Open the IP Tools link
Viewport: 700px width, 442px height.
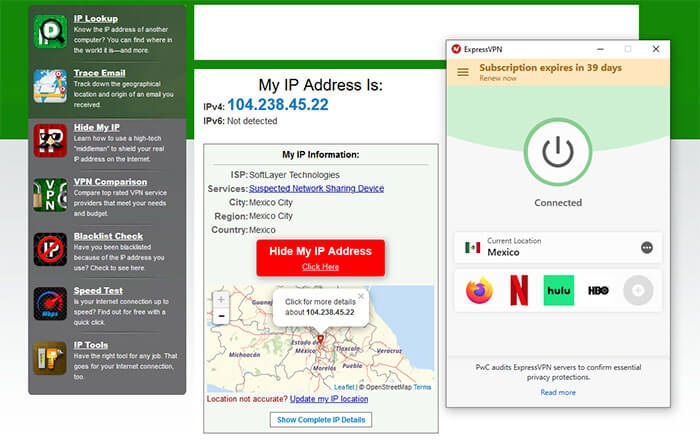(x=91, y=345)
